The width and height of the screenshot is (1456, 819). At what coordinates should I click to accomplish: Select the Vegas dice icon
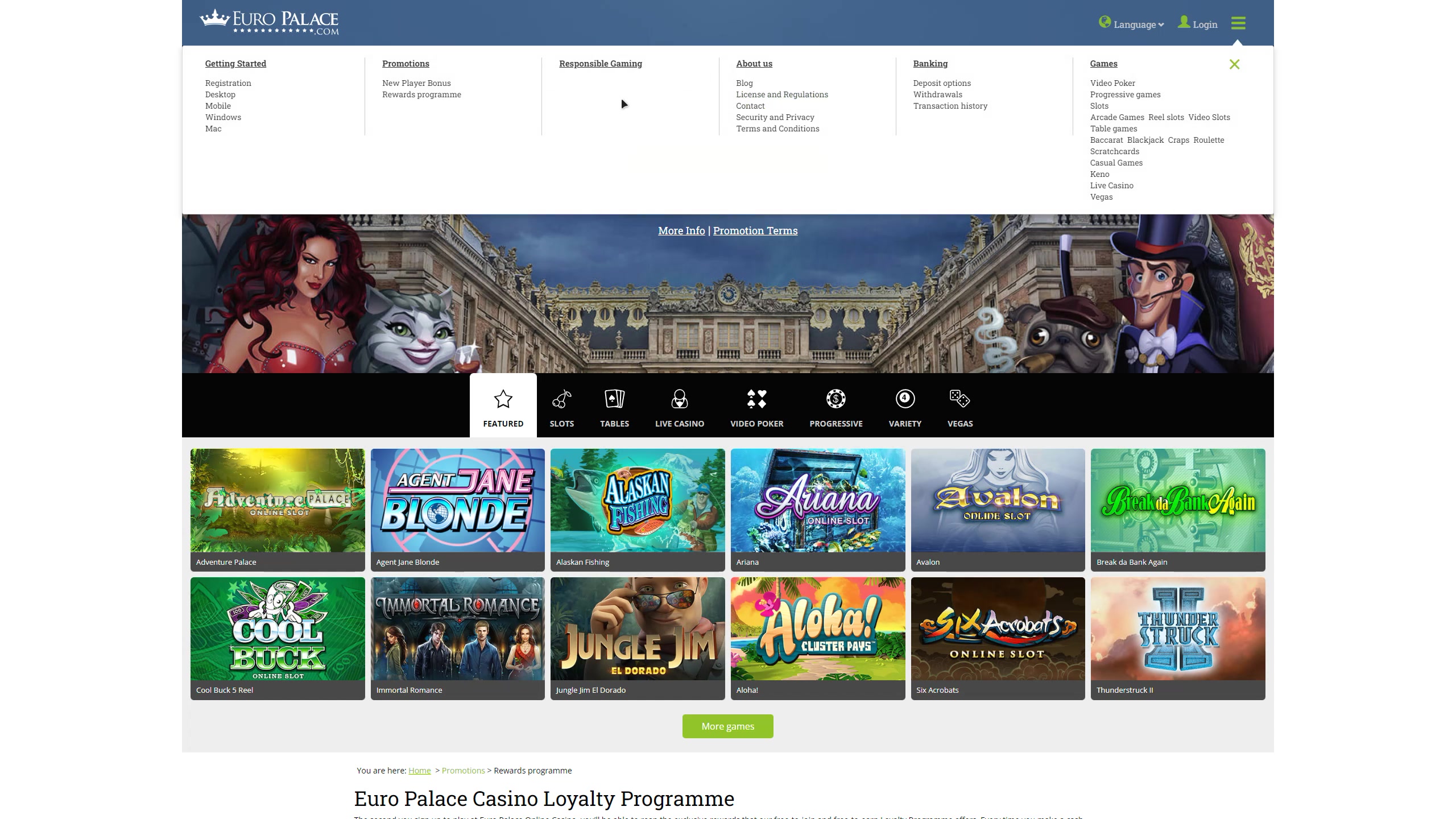coord(959,399)
